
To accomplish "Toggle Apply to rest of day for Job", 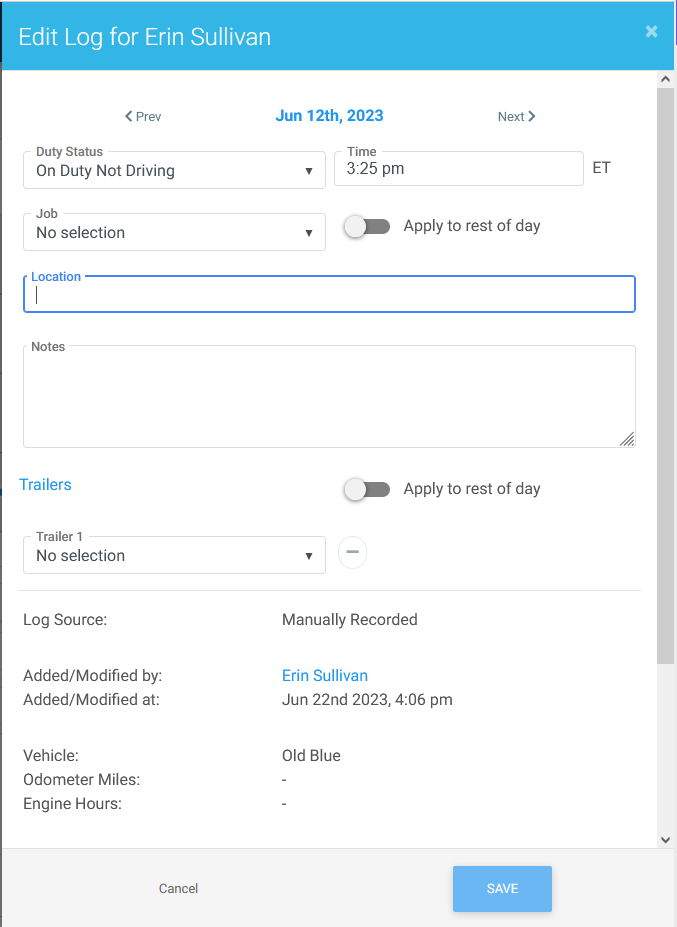I will coord(366,226).
